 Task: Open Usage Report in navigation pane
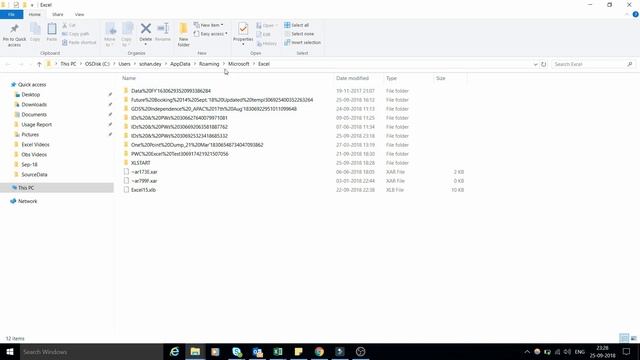36,124
